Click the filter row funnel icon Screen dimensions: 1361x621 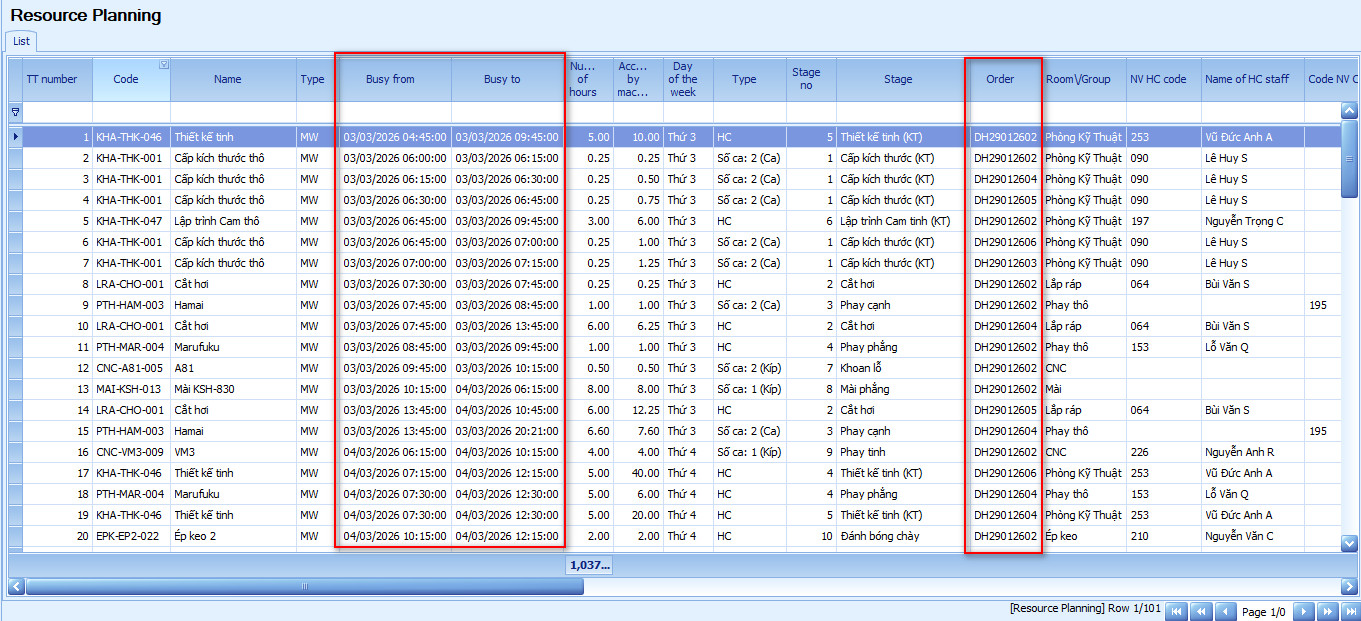pyautogui.click(x=15, y=112)
